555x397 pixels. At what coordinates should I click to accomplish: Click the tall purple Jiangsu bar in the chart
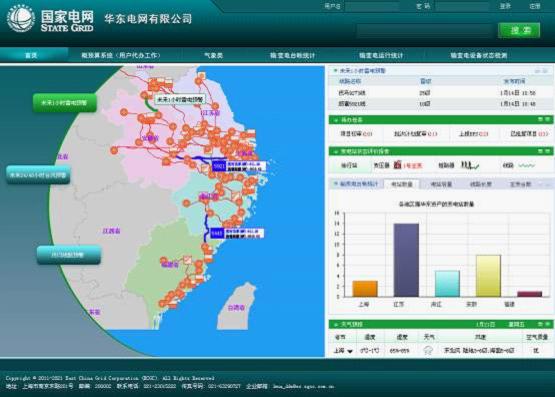pos(406,260)
